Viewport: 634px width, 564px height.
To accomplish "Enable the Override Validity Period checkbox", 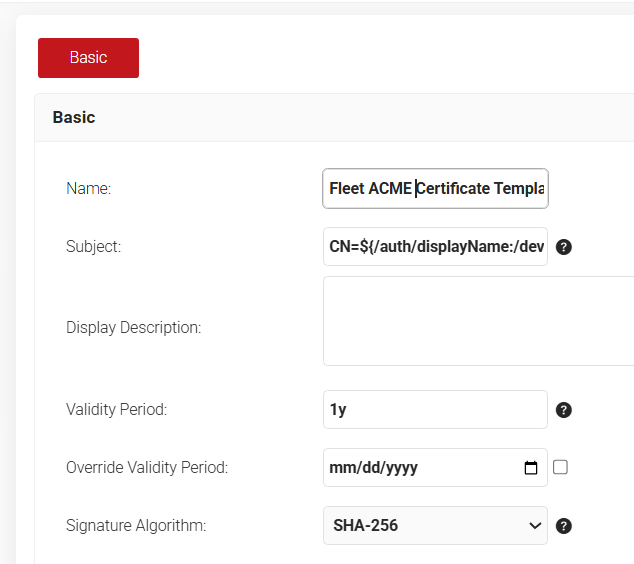I will [x=560, y=467].
